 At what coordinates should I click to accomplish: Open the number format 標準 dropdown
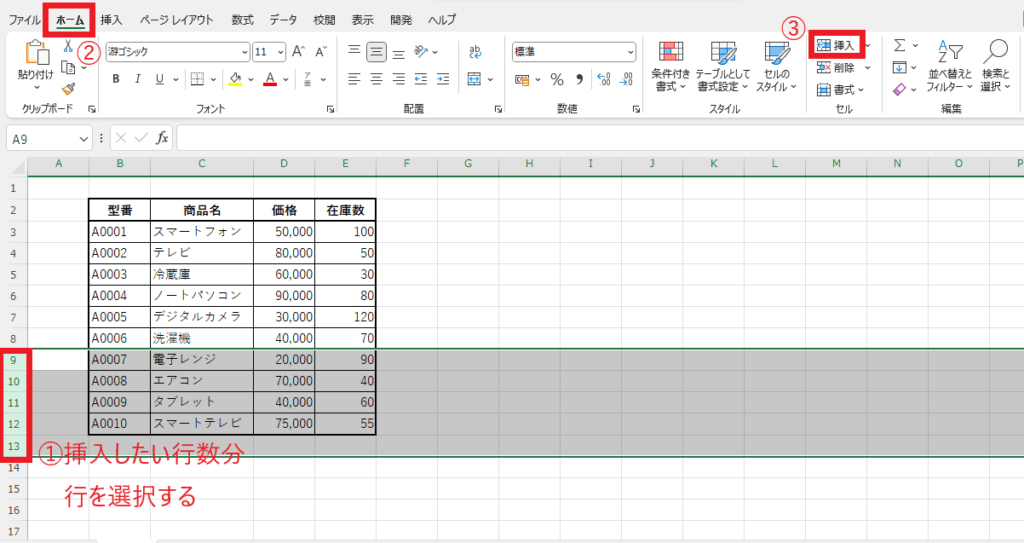point(630,52)
